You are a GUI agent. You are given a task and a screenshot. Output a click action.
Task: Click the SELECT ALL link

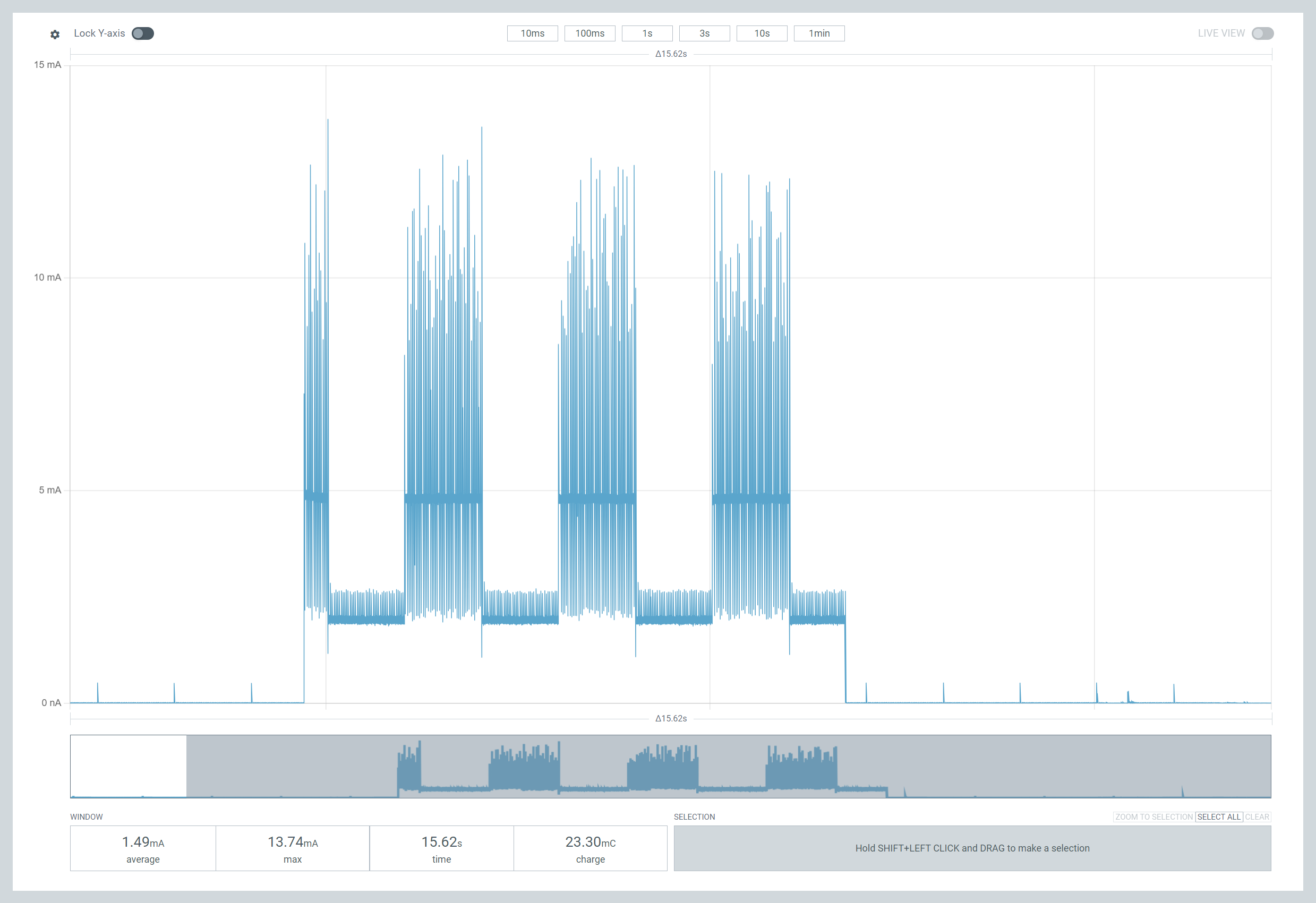pyautogui.click(x=1219, y=817)
